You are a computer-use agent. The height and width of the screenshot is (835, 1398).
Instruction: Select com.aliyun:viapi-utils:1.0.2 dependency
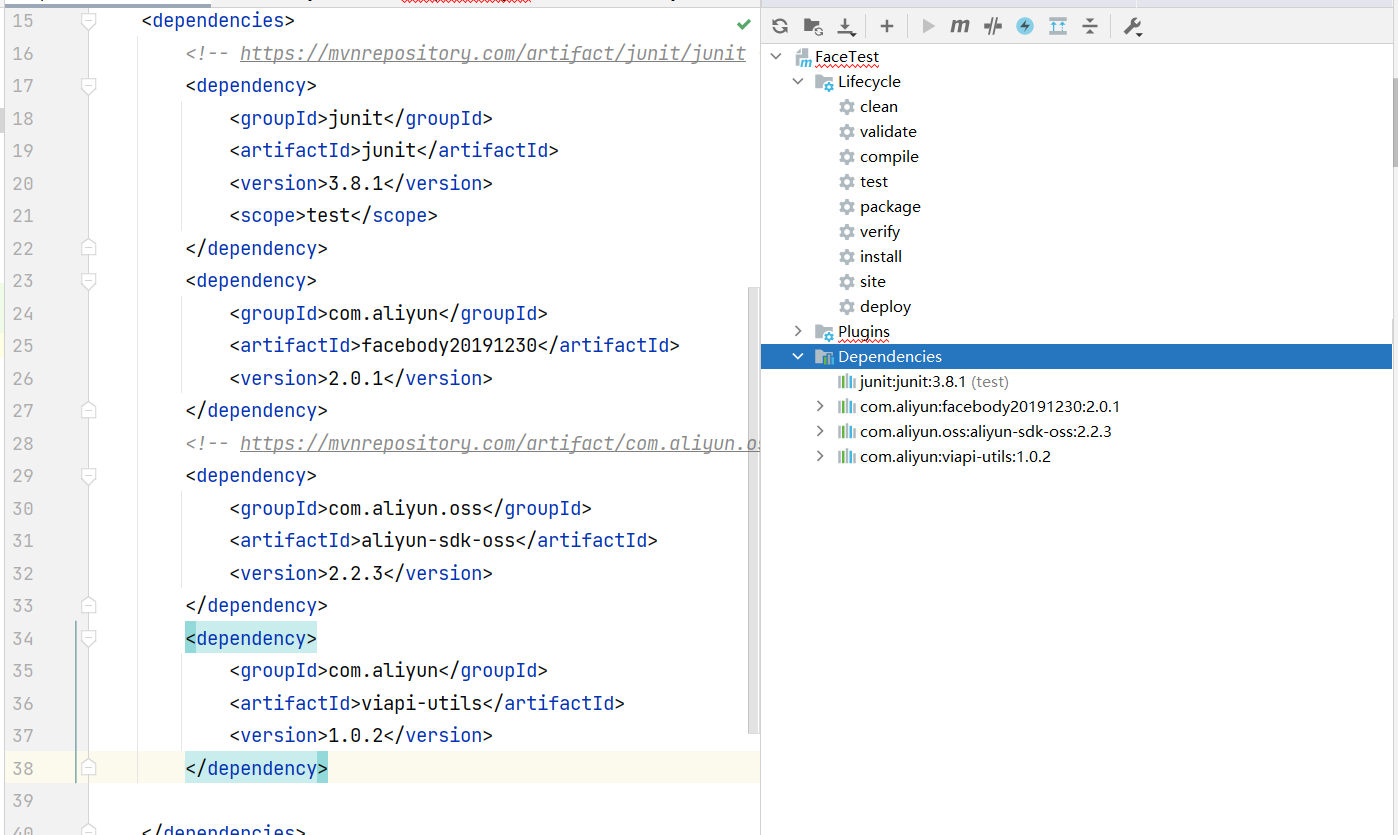coord(955,457)
